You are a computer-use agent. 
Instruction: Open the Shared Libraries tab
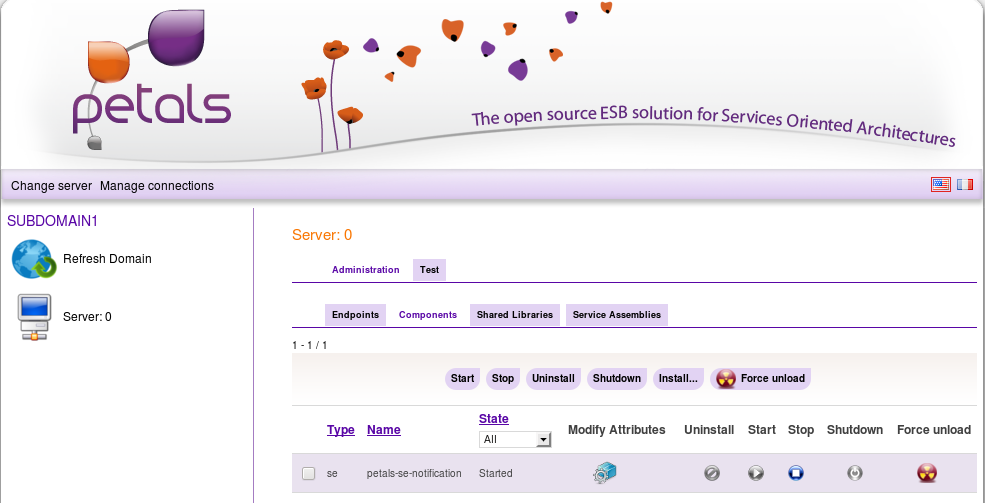click(x=514, y=315)
